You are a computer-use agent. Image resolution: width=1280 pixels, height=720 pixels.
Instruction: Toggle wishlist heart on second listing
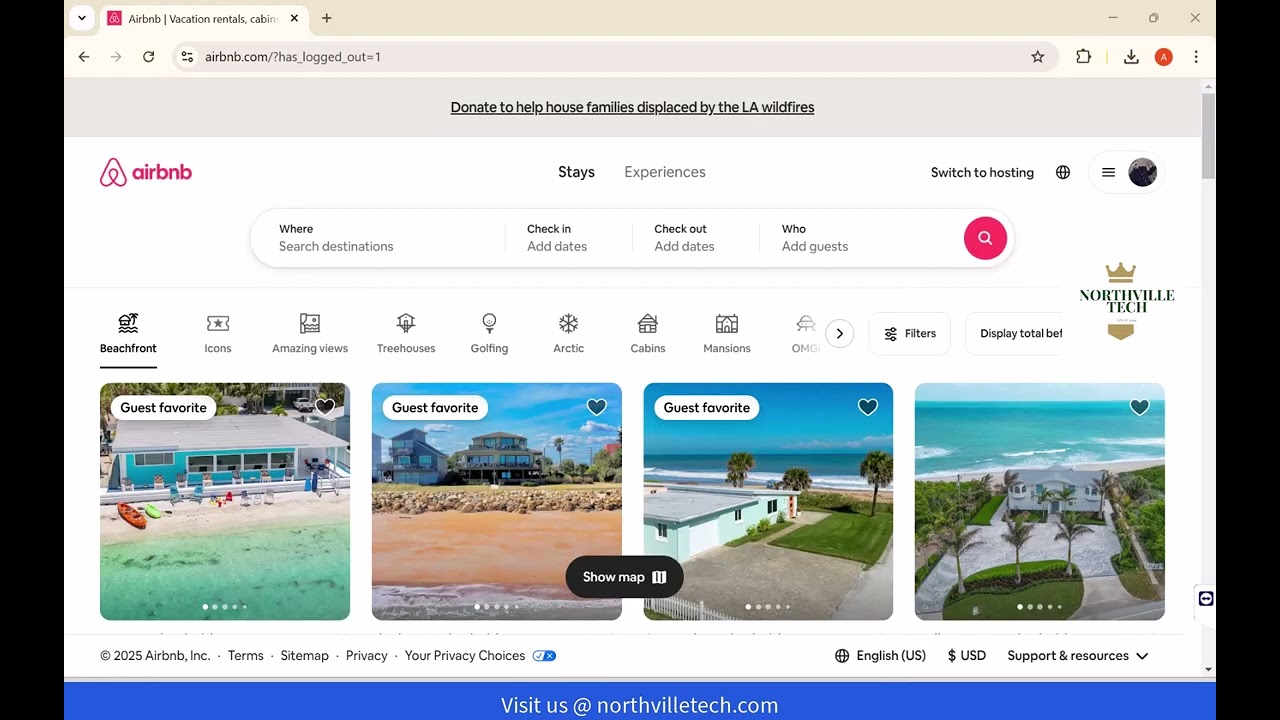pos(597,407)
